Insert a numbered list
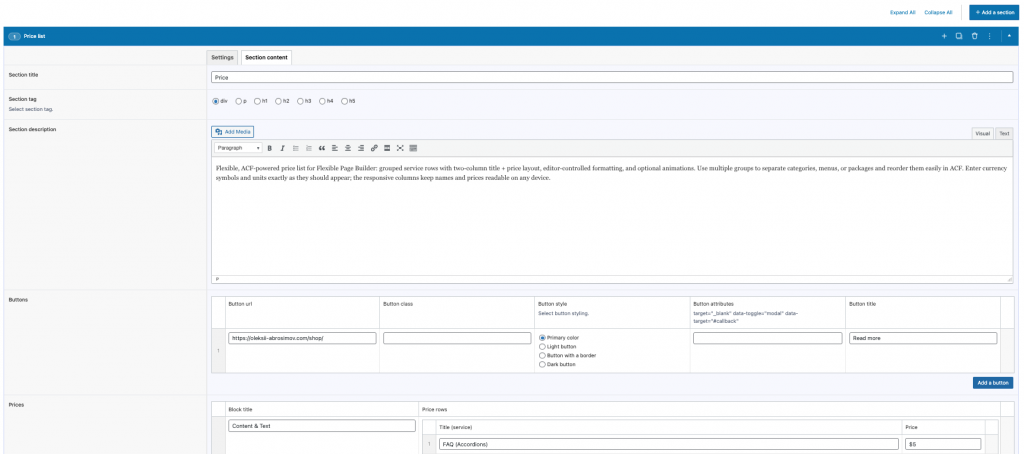1024x454 pixels. 309,148
